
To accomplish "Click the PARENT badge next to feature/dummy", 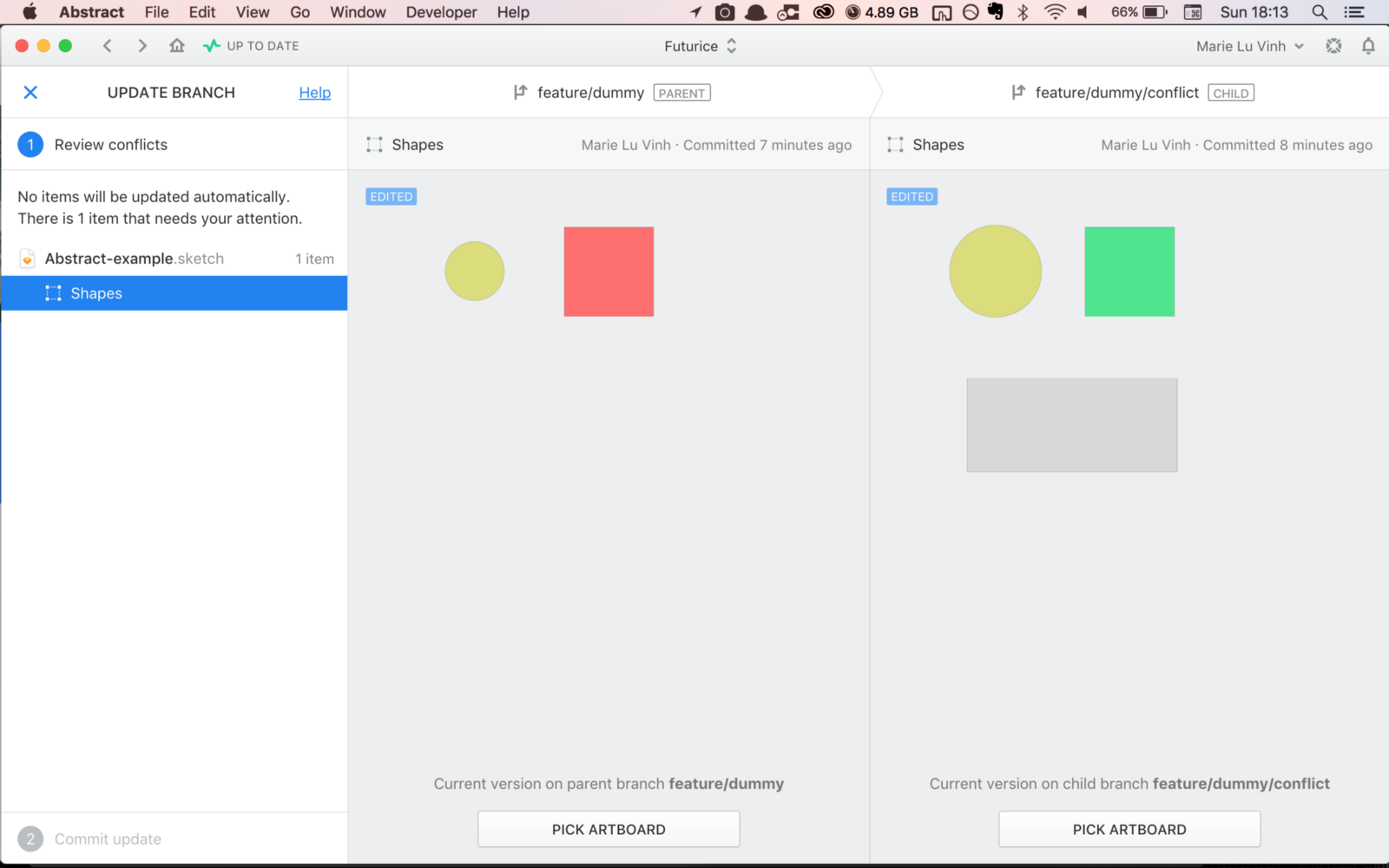I will 681,93.
